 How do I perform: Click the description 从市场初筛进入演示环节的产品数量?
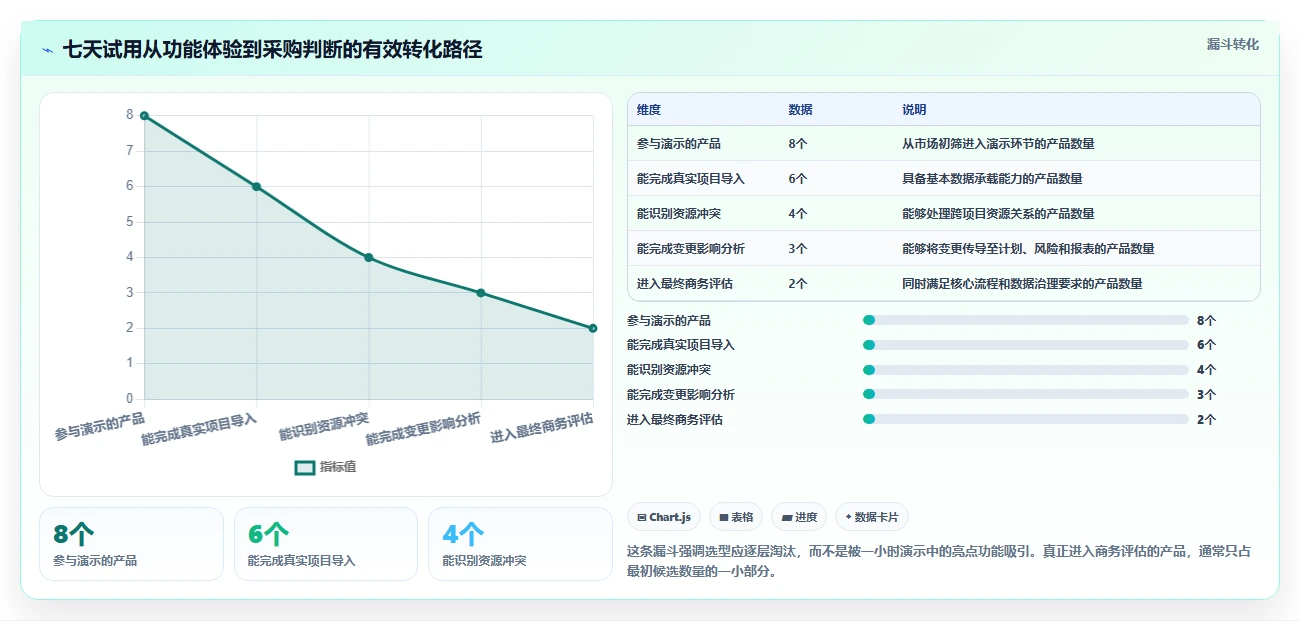pyautogui.click(x=998, y=144)
